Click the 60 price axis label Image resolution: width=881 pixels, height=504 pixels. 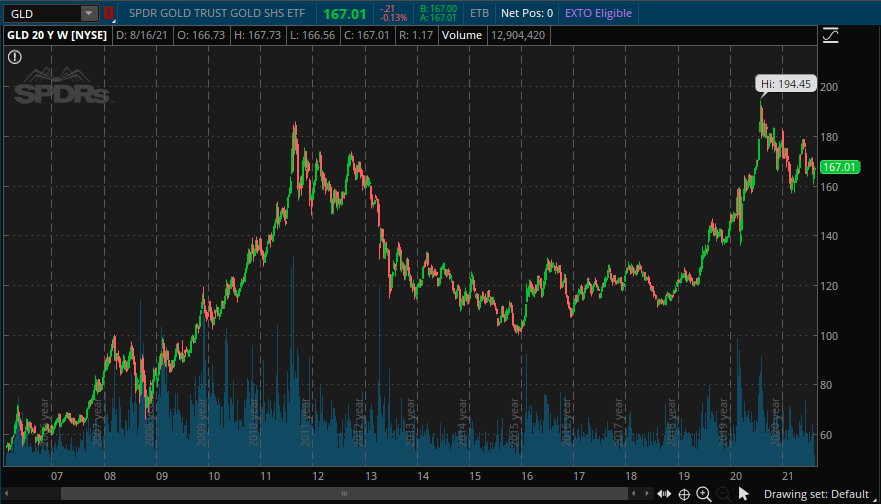[x=826, y=435]
